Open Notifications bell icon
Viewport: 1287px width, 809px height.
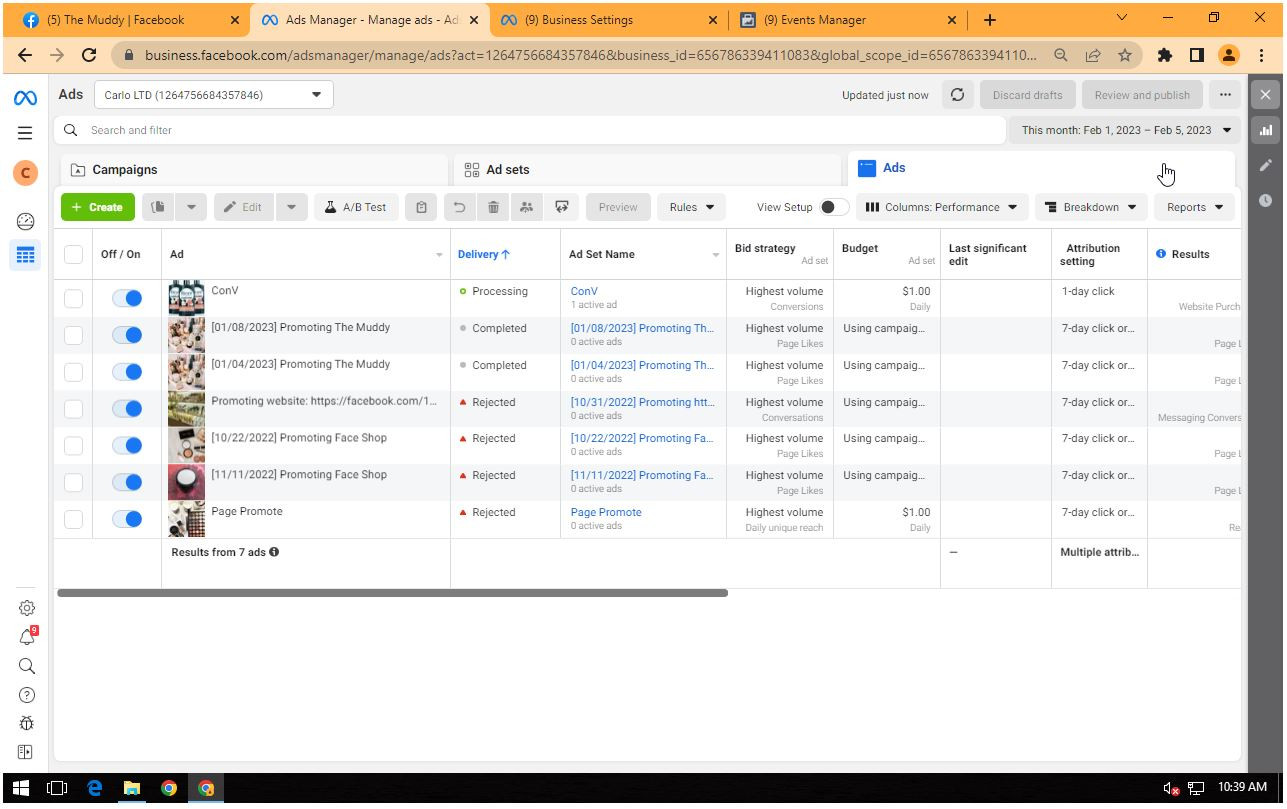click(27, 637)
